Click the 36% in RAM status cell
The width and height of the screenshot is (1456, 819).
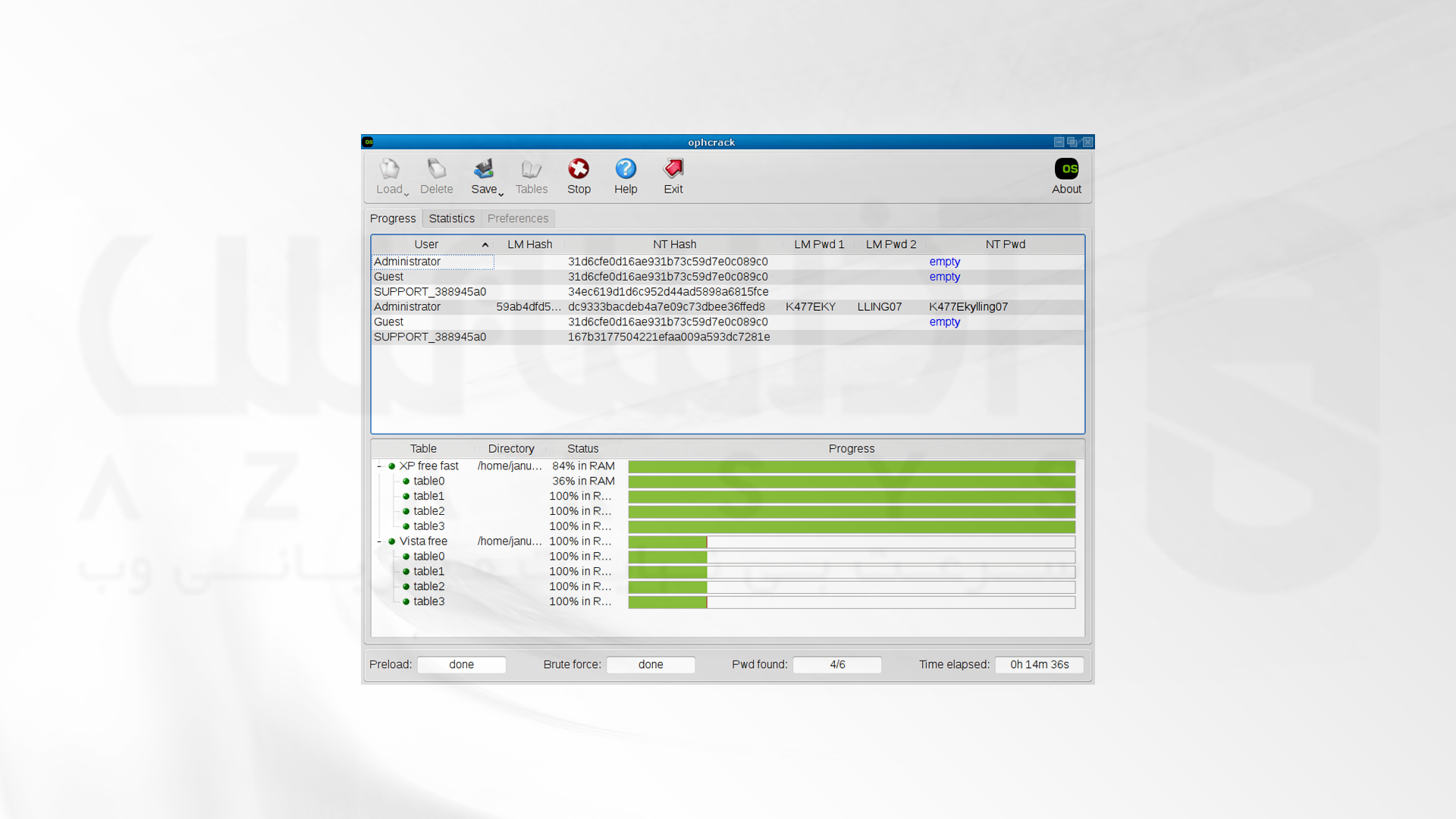(583, 482)
